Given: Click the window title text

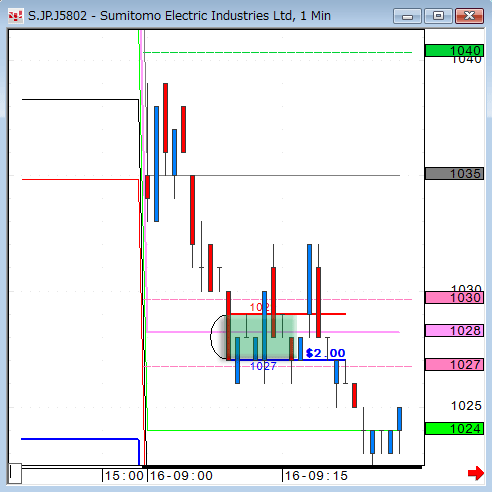Looking at the screenshot, I should (x=179, y=16).
